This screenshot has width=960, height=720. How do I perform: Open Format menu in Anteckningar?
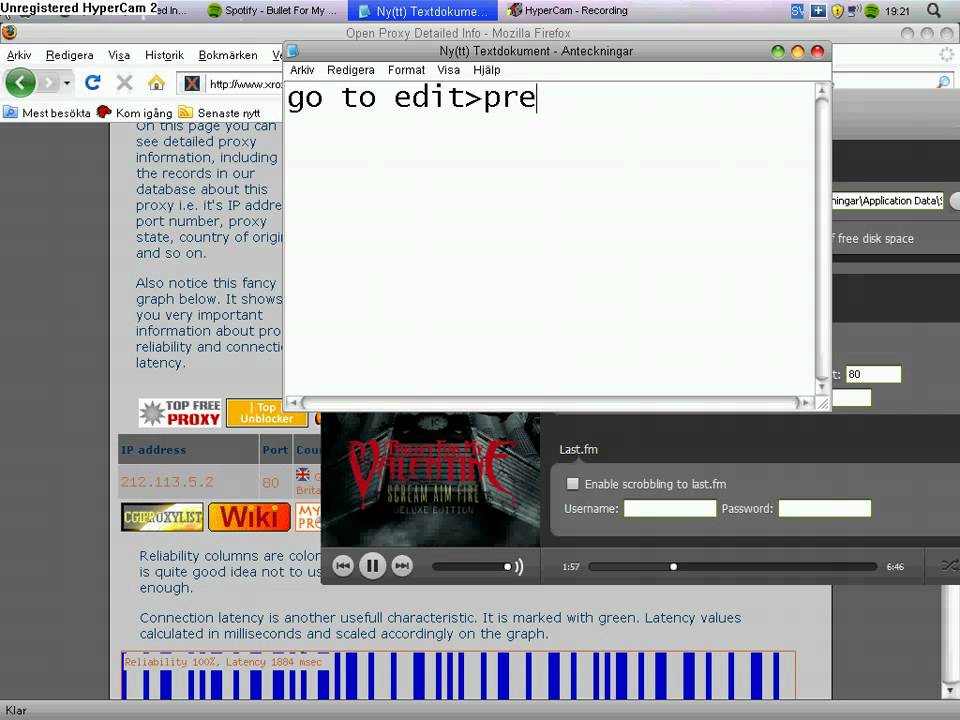(x=406, y=70)
